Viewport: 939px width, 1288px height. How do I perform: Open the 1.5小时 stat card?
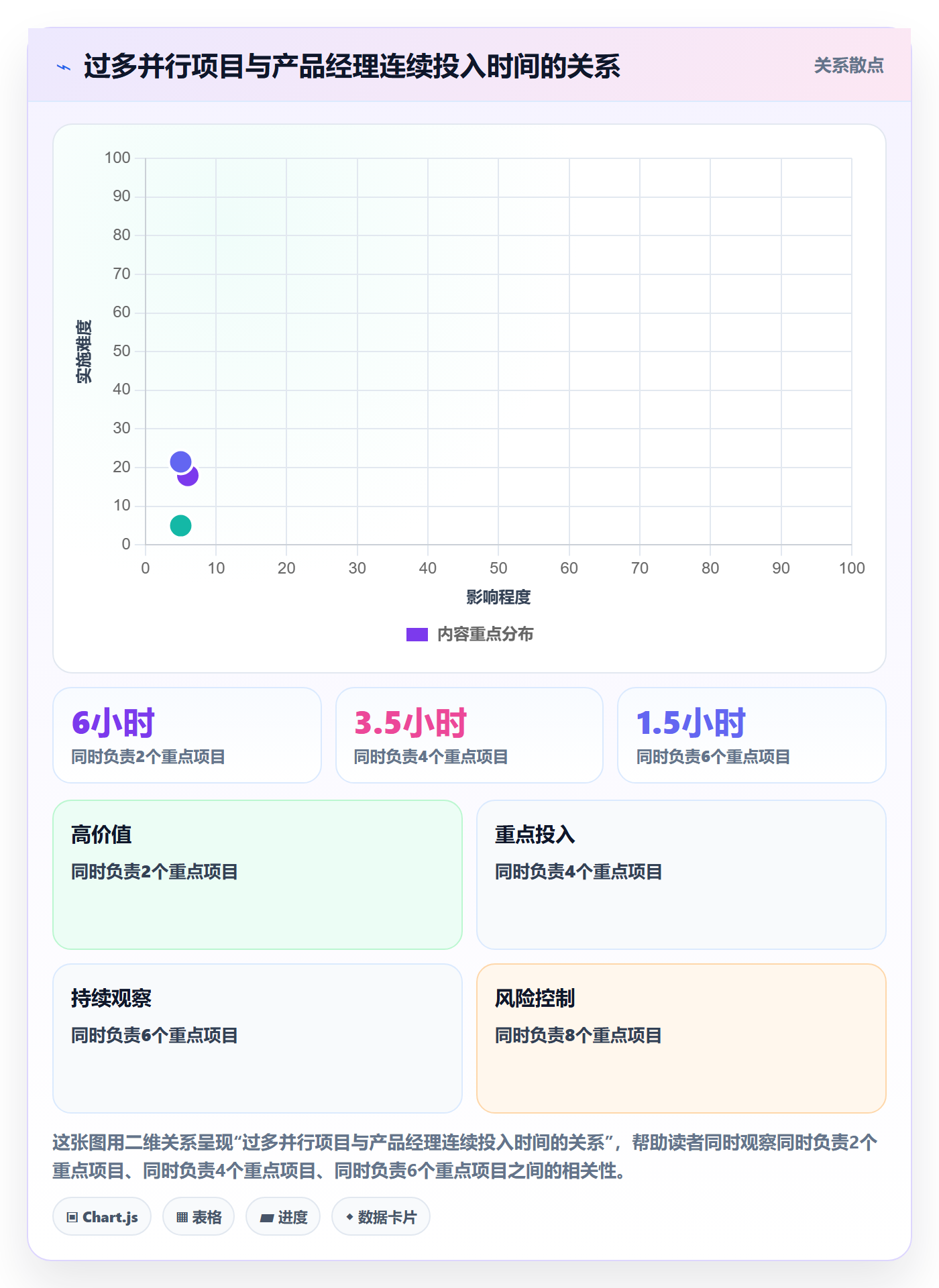[752, 735]
